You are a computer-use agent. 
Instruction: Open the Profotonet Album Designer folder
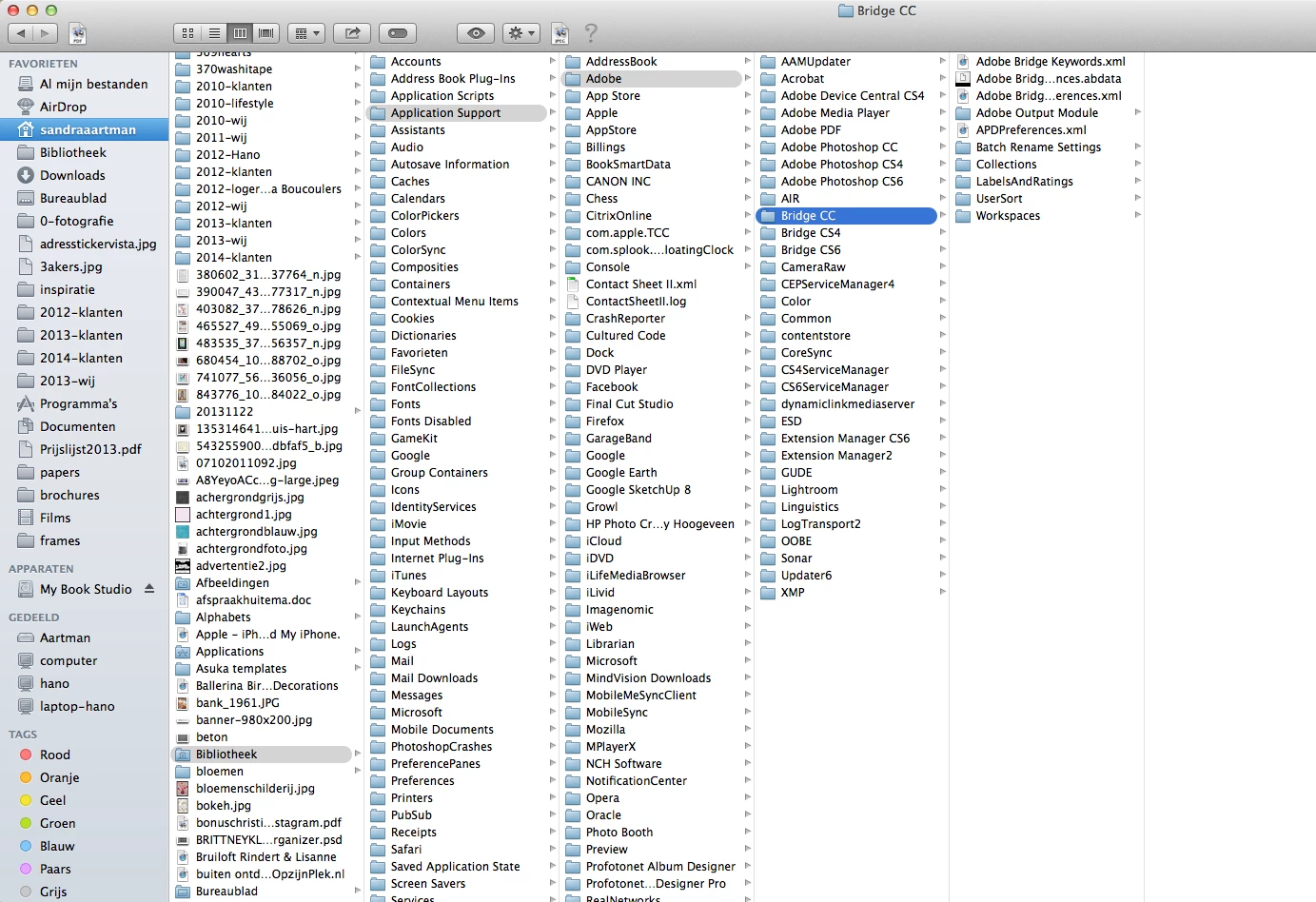(652, 866)
